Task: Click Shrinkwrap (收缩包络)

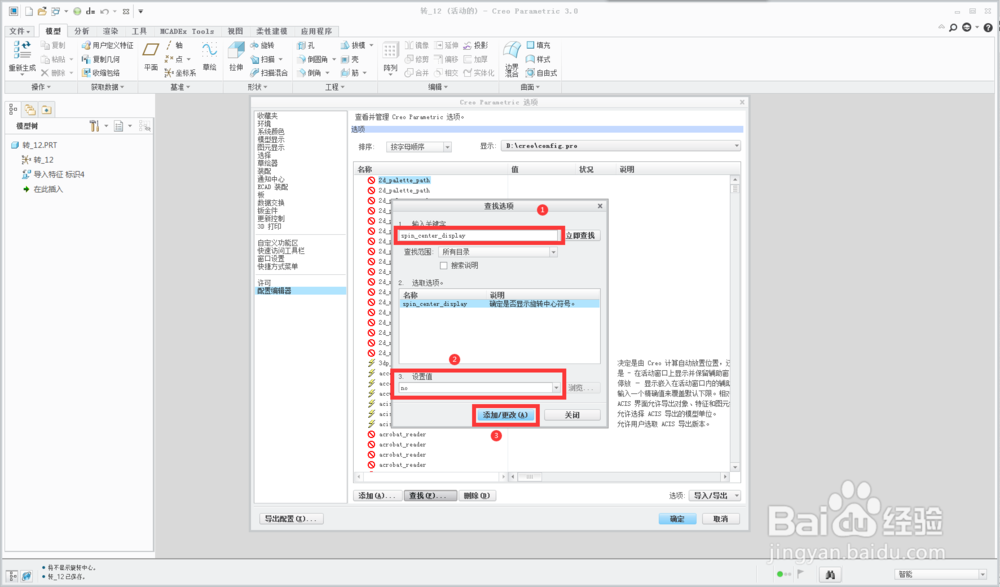Action: pyautogui.click(x=101, y=73)
